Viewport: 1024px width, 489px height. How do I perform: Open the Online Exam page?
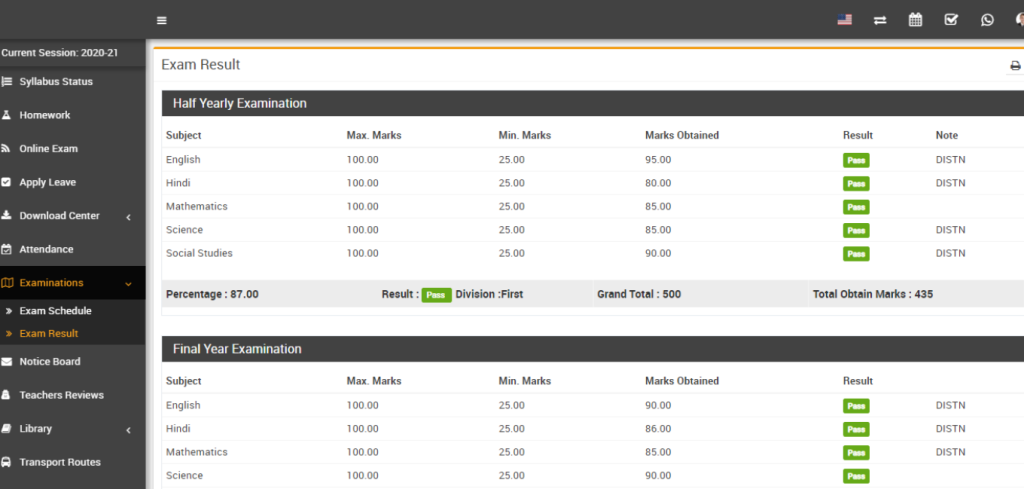pos(48,149)
